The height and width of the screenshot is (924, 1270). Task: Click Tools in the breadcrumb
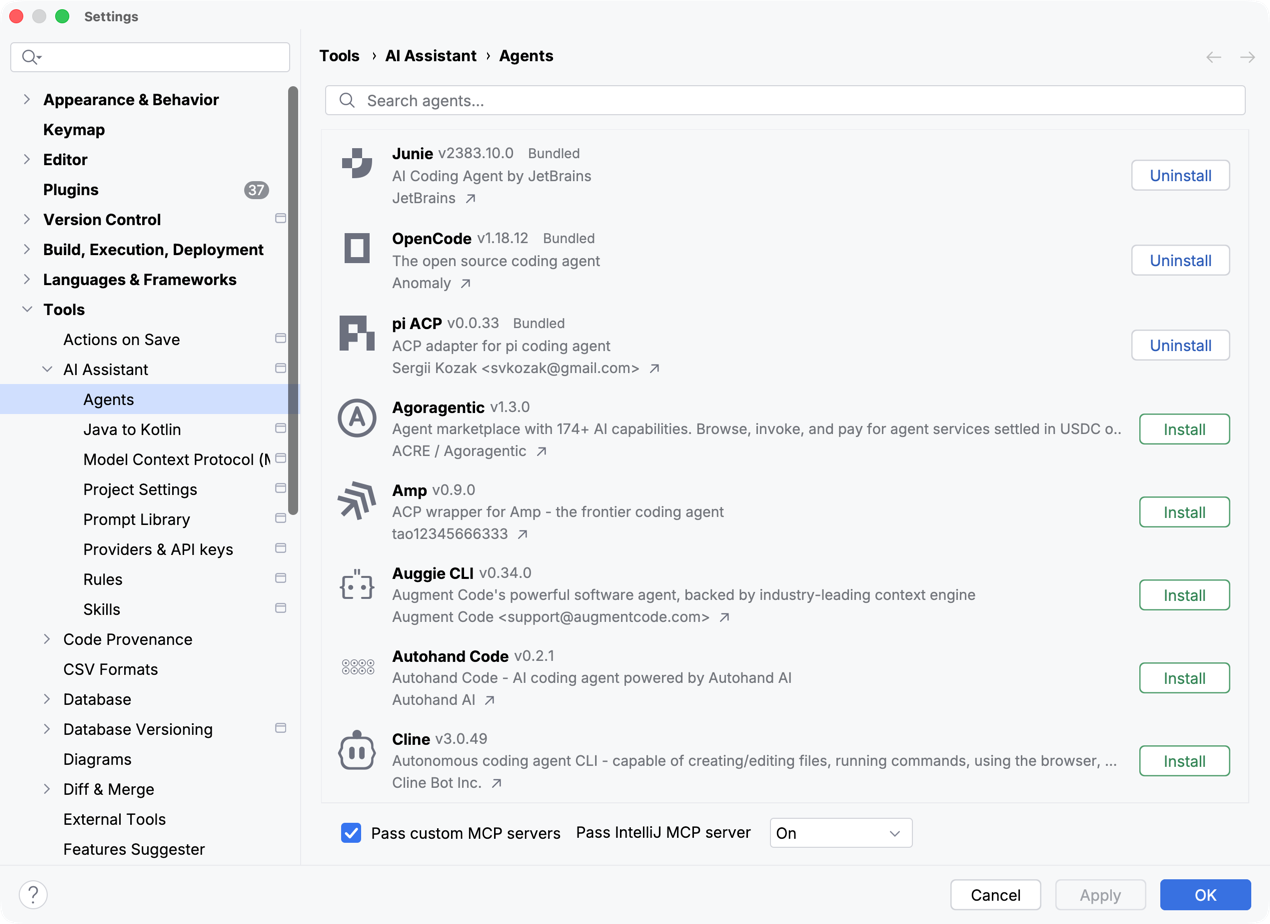pyautogui.click(x=339, y=56)
